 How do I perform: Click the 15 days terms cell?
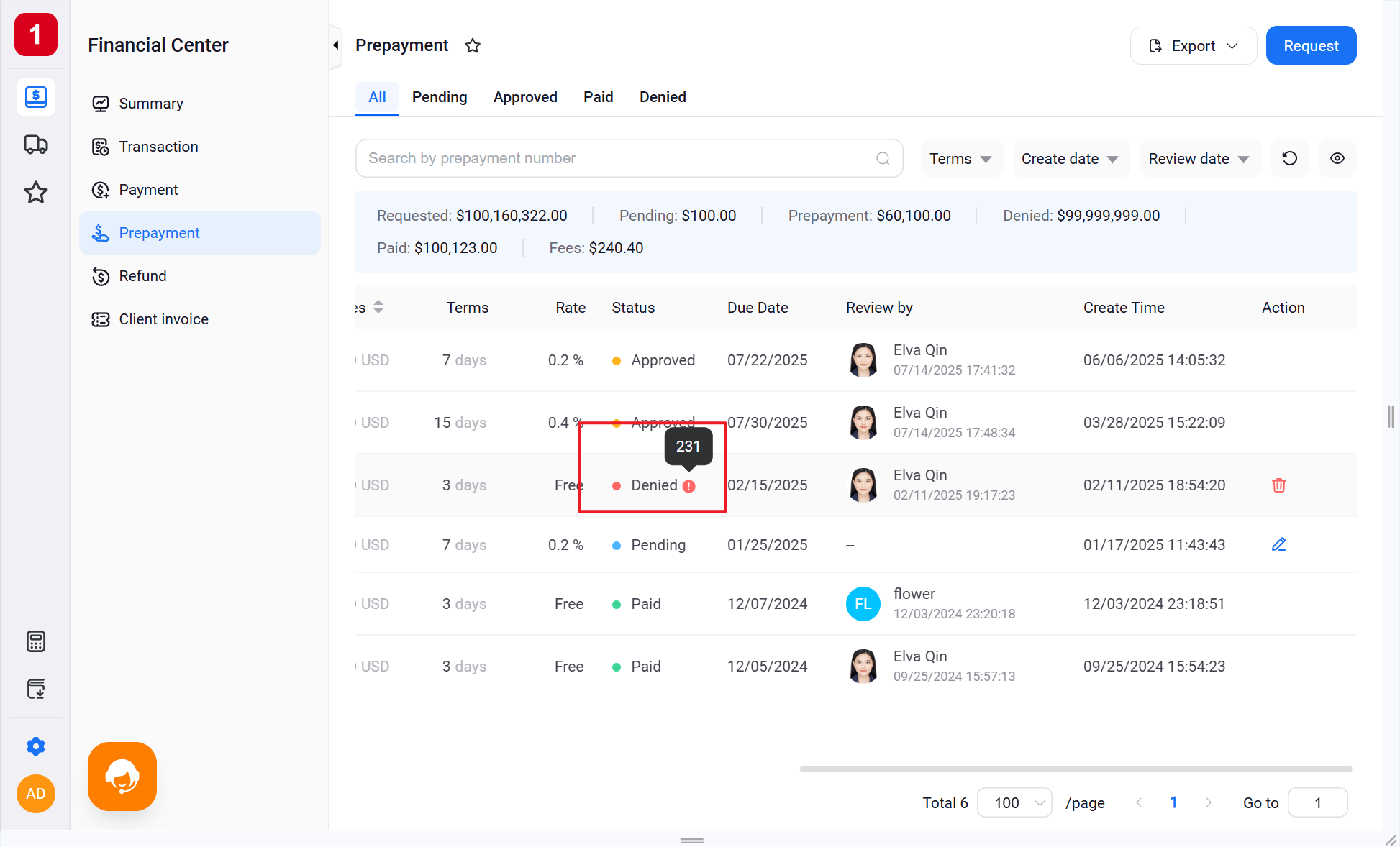click(460, 423)
